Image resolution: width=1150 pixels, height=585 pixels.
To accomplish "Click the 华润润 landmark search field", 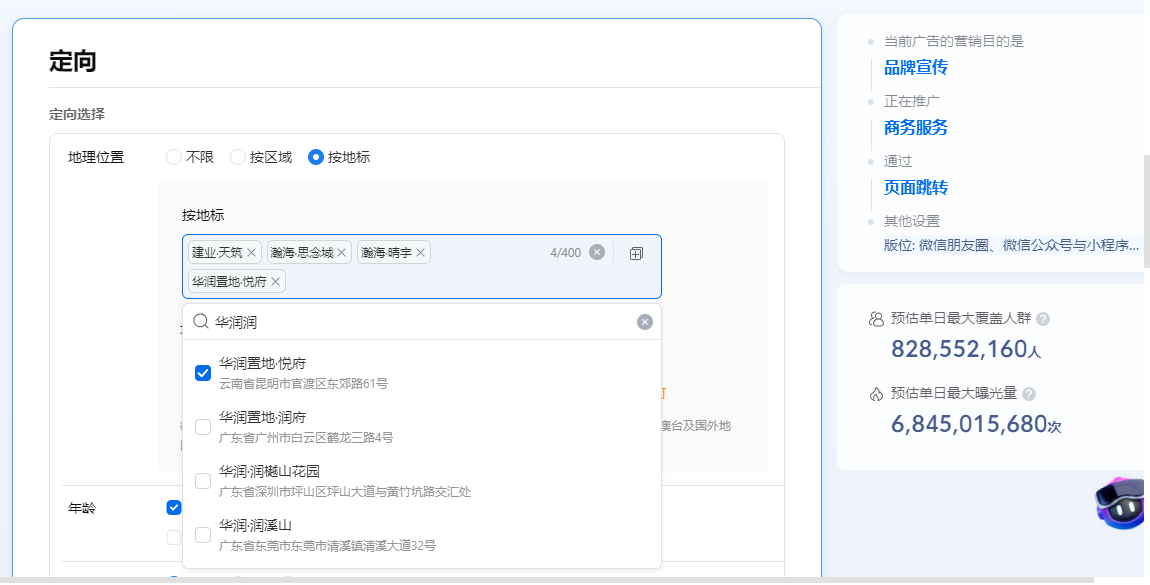I will [x=420, y=322].
